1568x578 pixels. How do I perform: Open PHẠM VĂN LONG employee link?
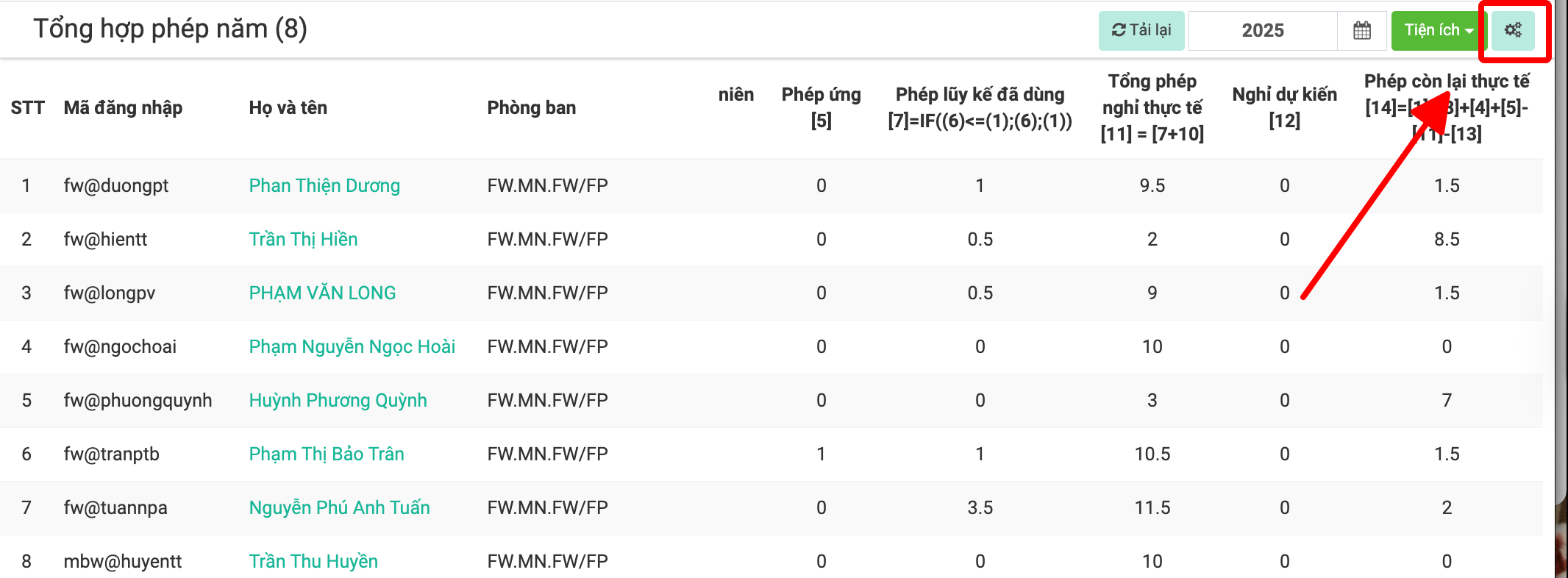coord(322,293)
